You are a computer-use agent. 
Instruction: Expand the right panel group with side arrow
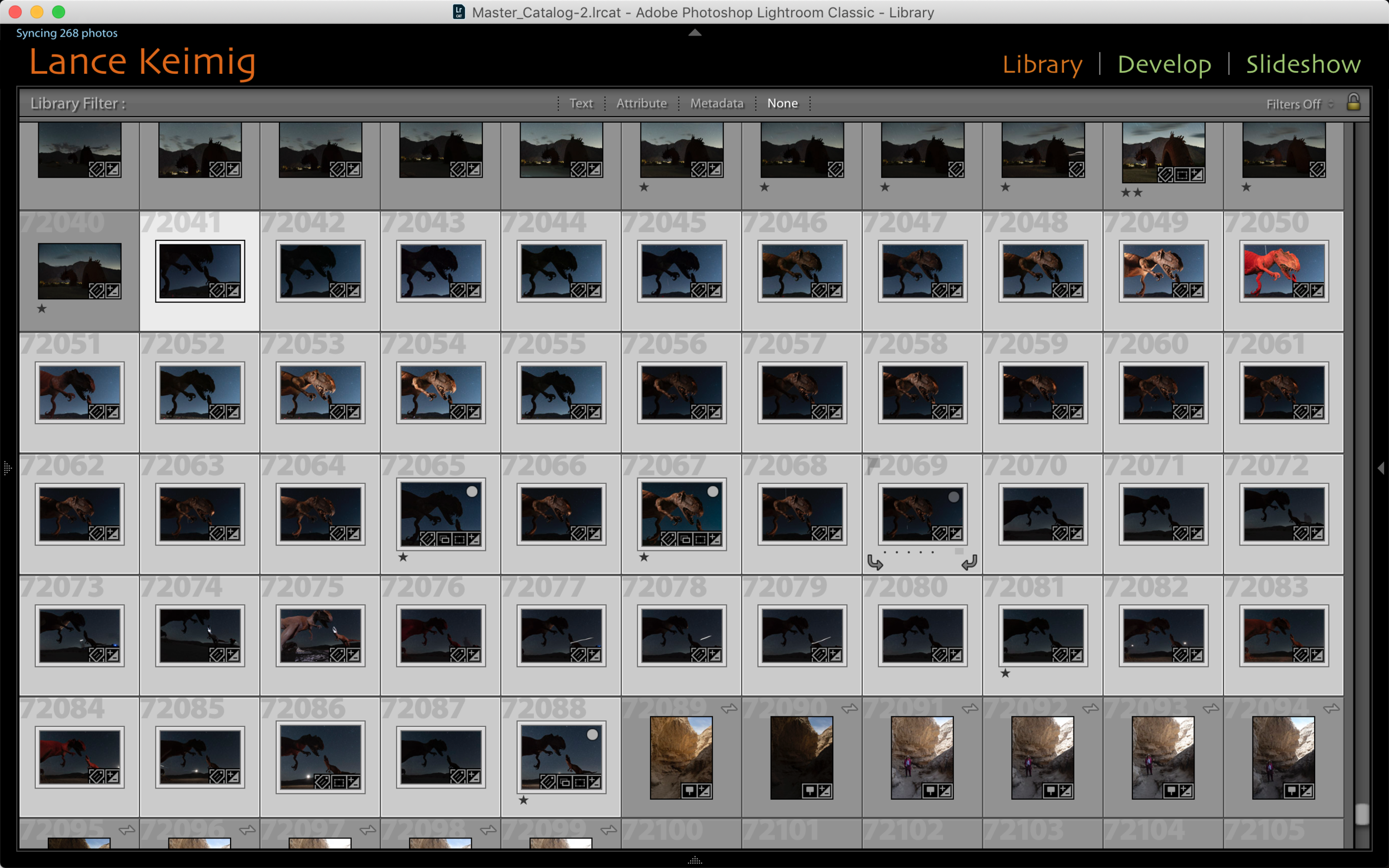[x=1381, y=468]
